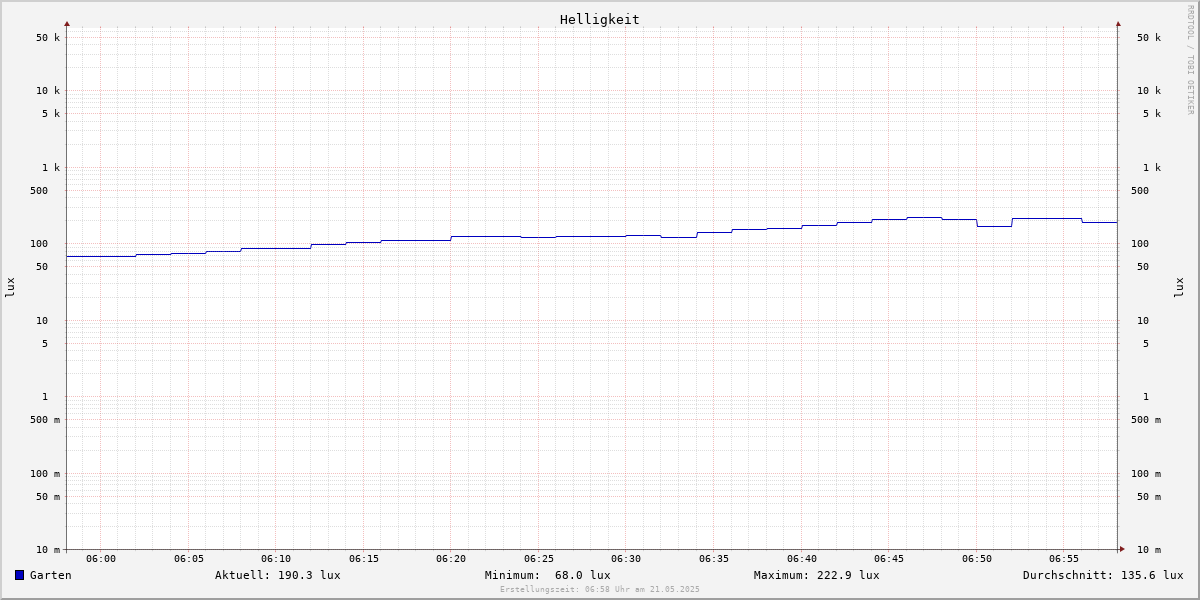Screen dimensions: 1200x600
Task: Select the 06:45 time axis label
Action: click(889, 559)
